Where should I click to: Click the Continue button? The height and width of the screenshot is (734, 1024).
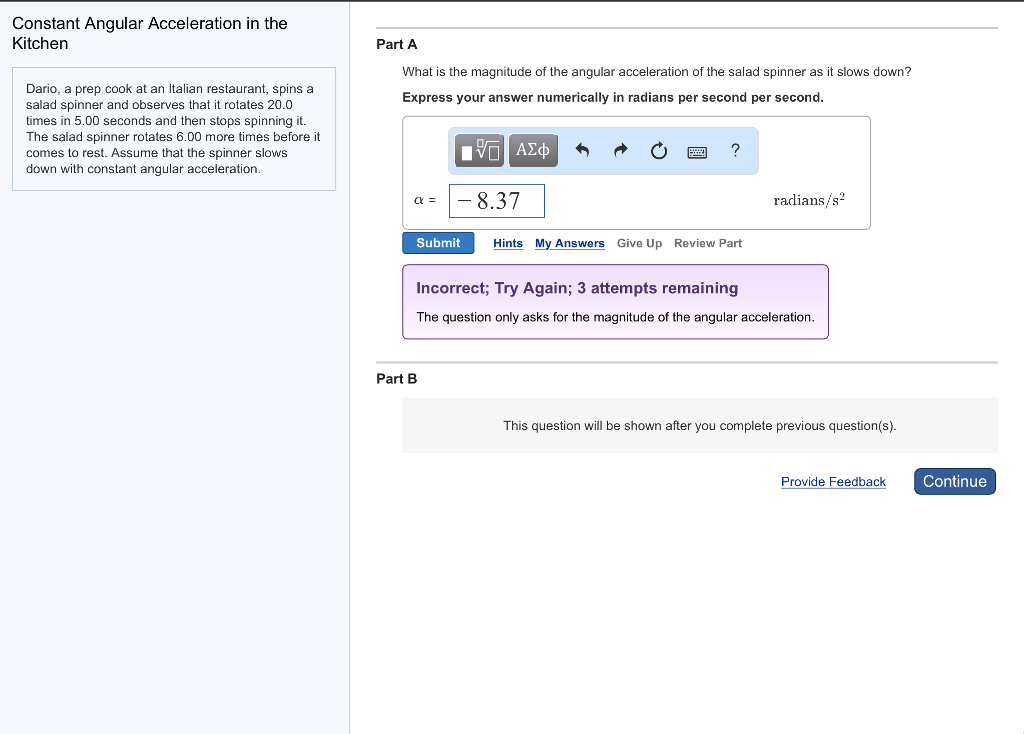955,481
